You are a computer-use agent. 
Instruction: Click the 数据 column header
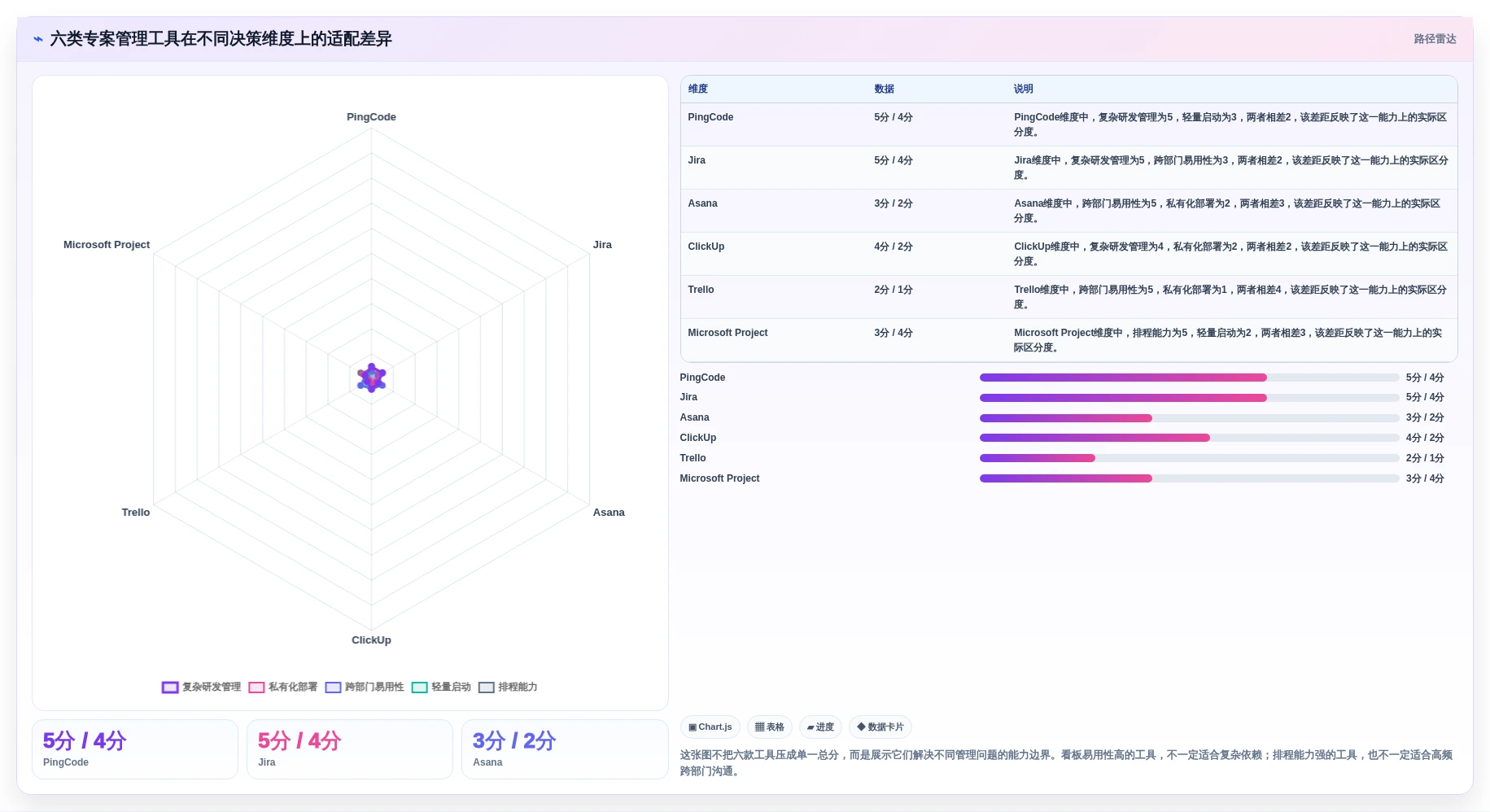tap(885, 89)
